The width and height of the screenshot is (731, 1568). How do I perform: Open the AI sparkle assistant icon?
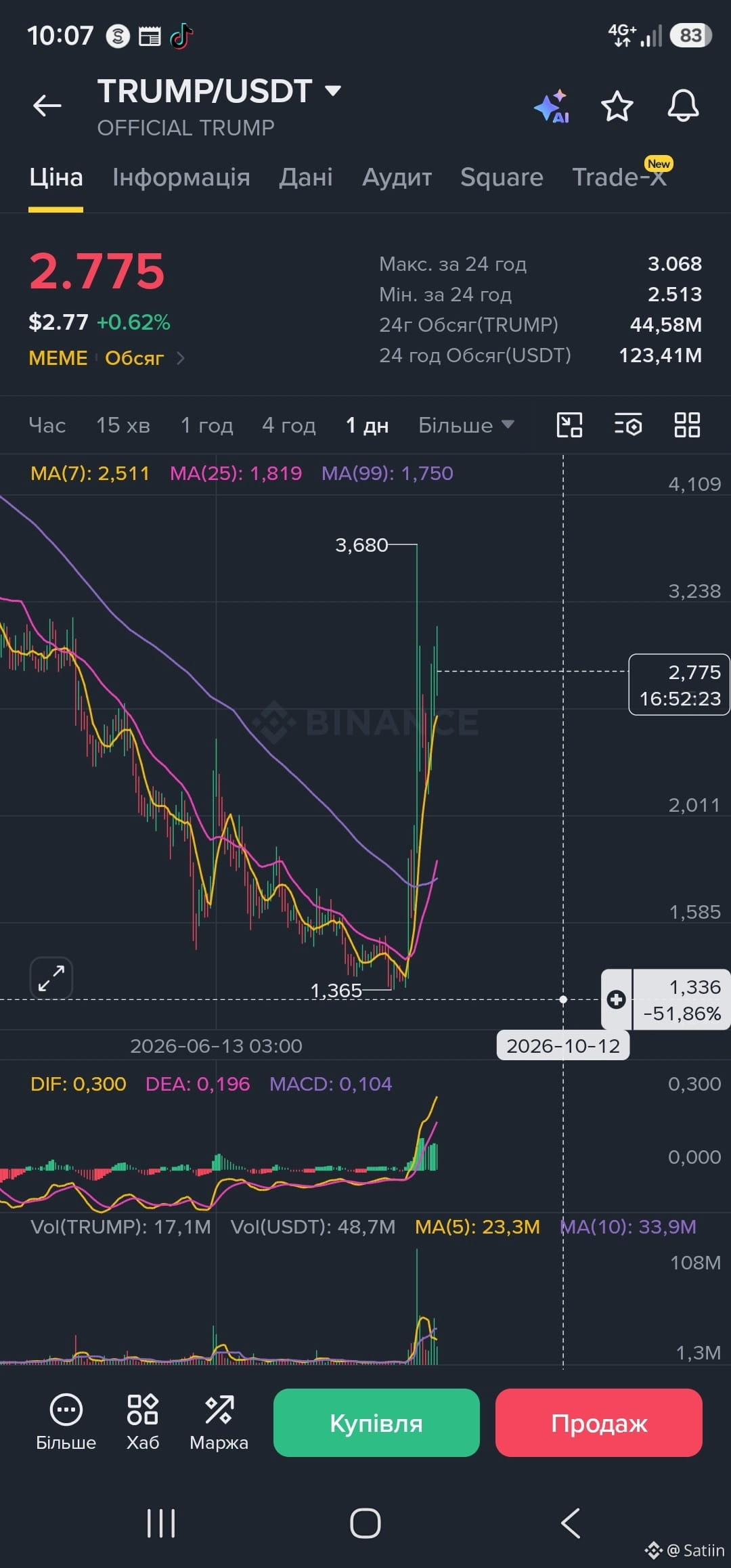pyautogui.click(x=552, y=106)
